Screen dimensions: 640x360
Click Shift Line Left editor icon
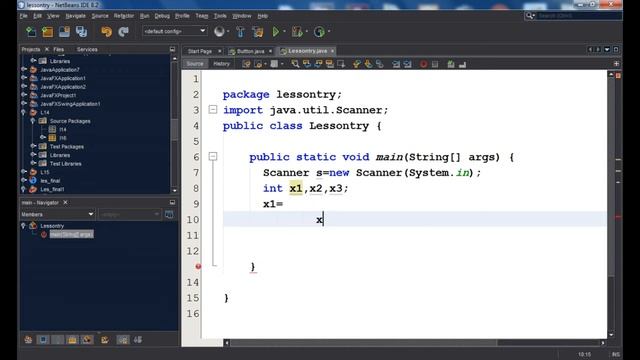click(396, 64)
